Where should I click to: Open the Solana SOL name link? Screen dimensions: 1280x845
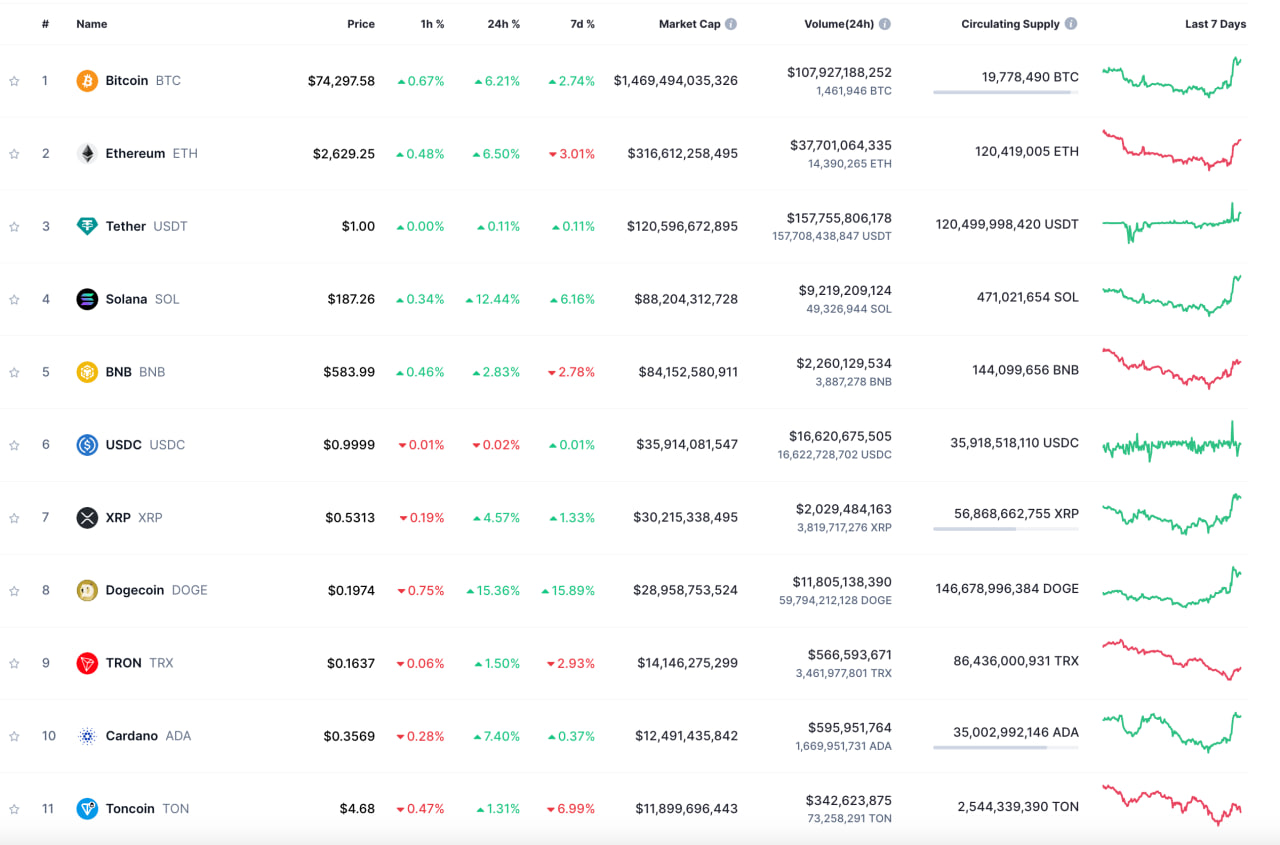tap(142, 299)
